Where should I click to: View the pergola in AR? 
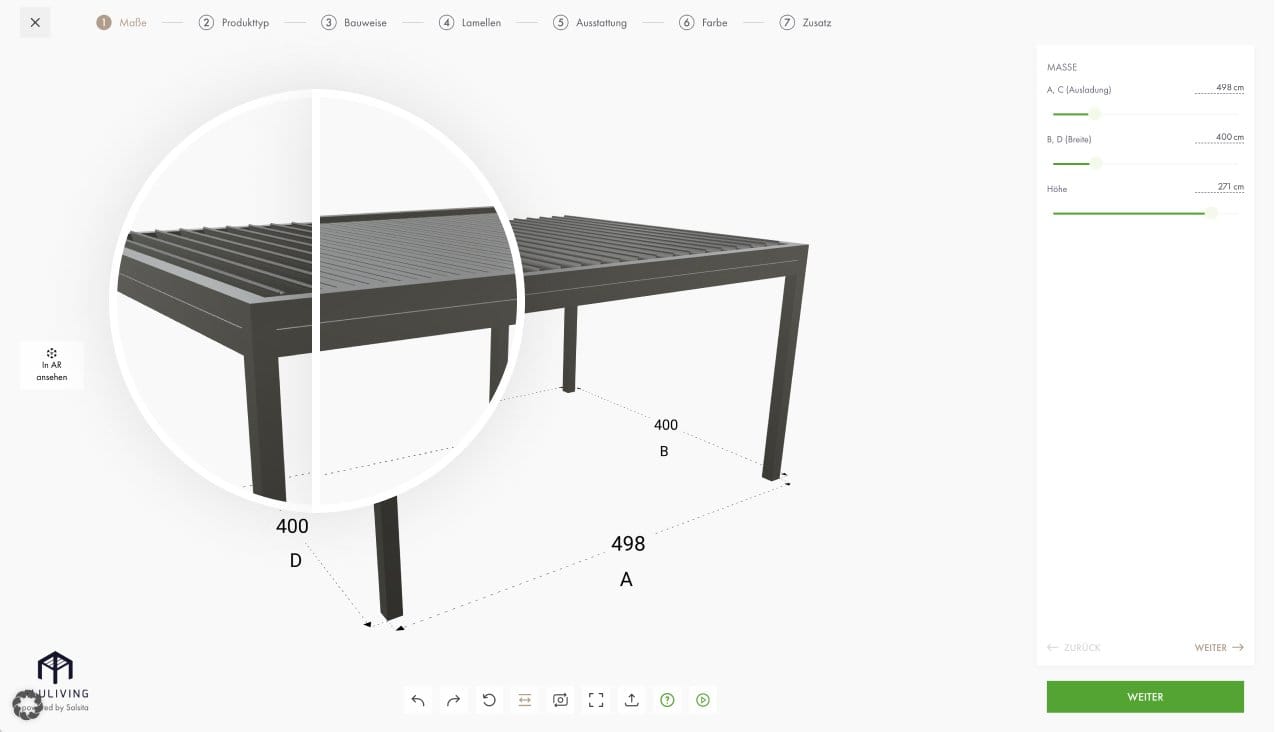51,364
